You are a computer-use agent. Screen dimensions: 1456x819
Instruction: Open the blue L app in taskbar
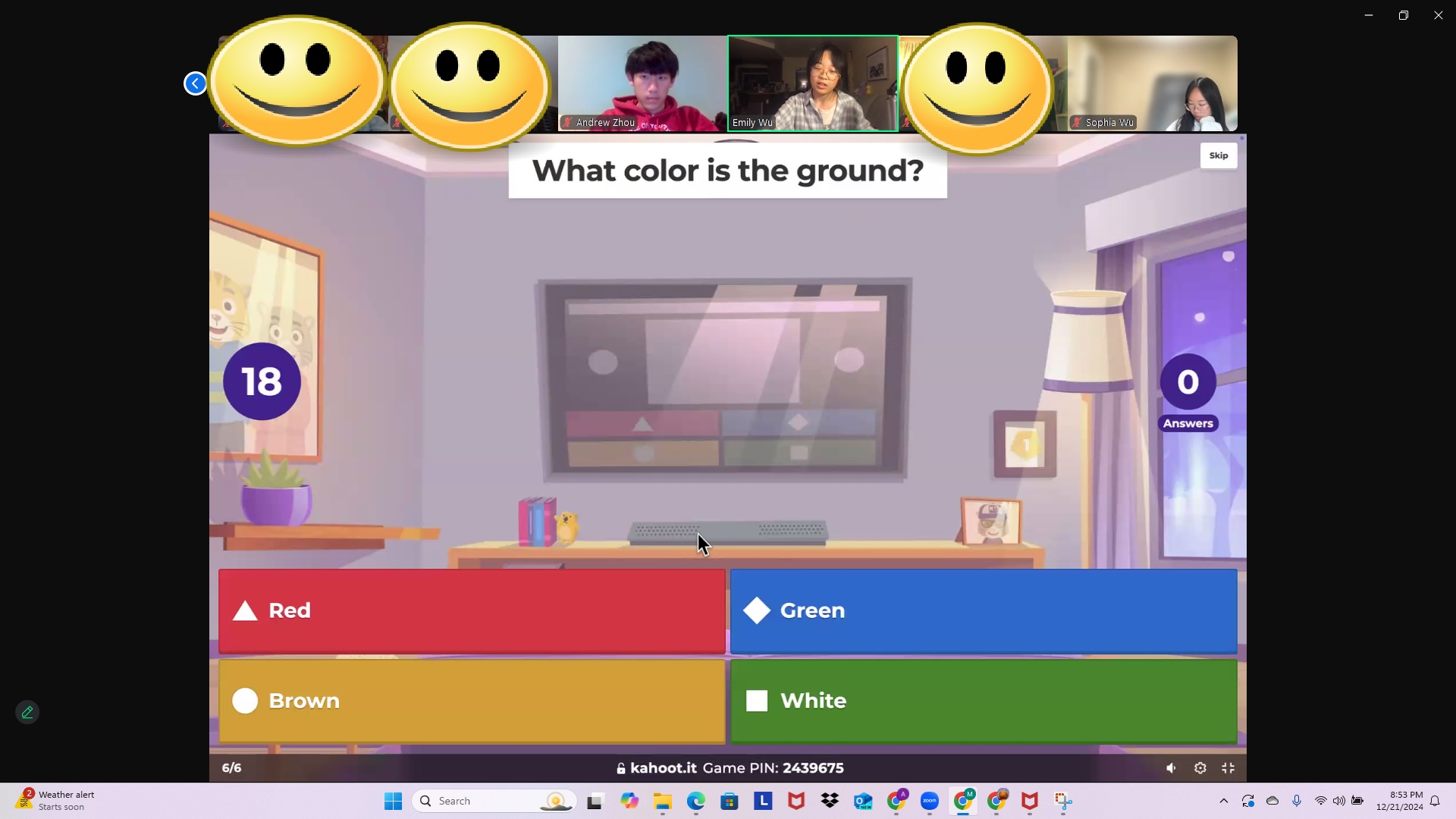click(763, 801)
